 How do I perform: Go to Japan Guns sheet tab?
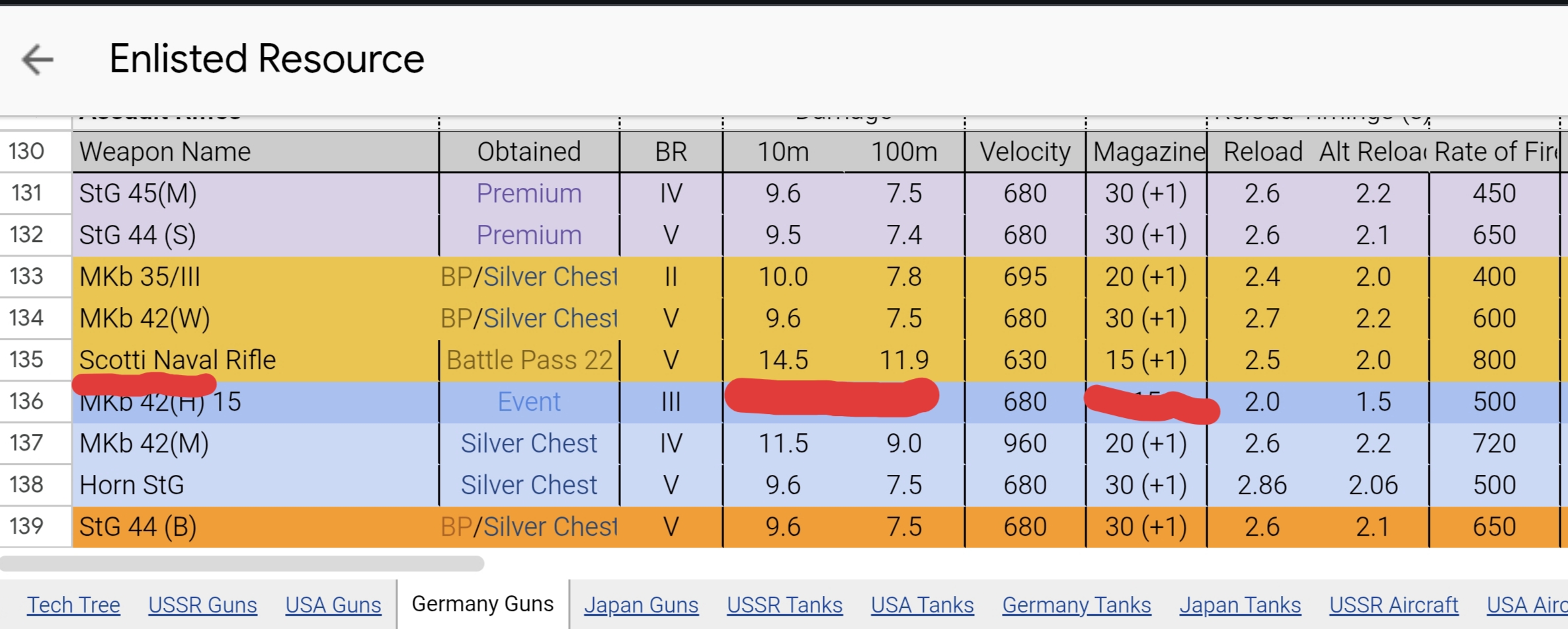coord(641,605)
